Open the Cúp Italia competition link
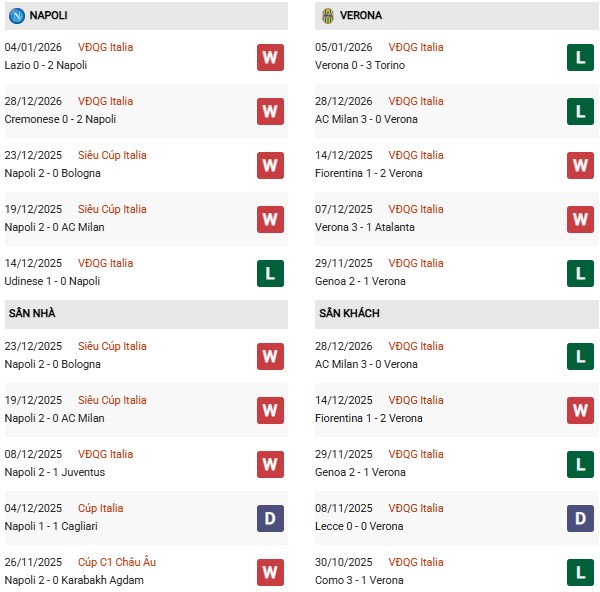Image resolution: width=600 pixels, height=592 pixels. [x=101, y=508]
